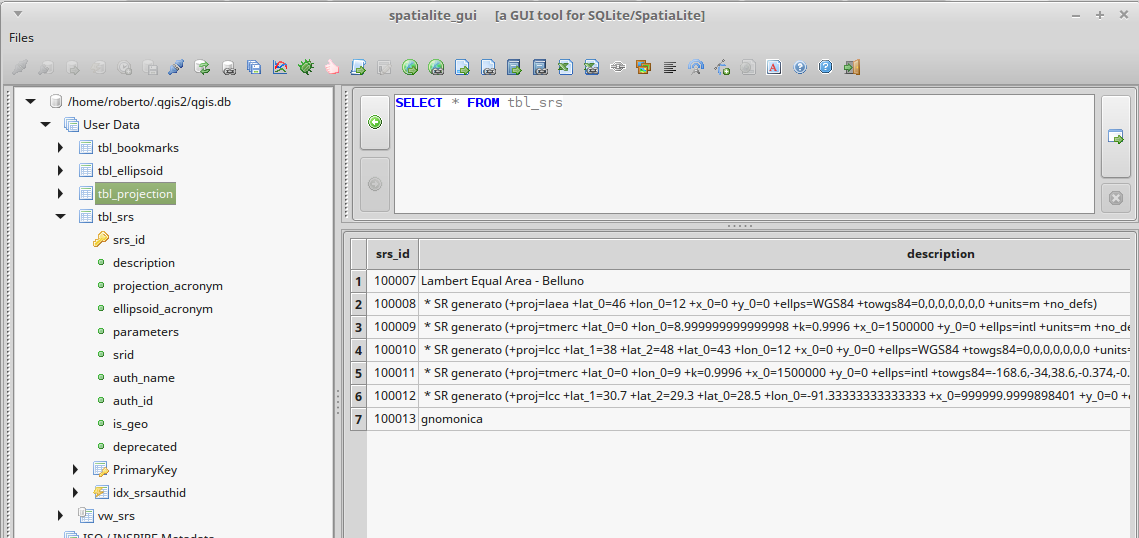Select the projection_acronym column in tree
Image resolution: width=1139 pixels, height=538 pixels.
click(x=168, y=286)
